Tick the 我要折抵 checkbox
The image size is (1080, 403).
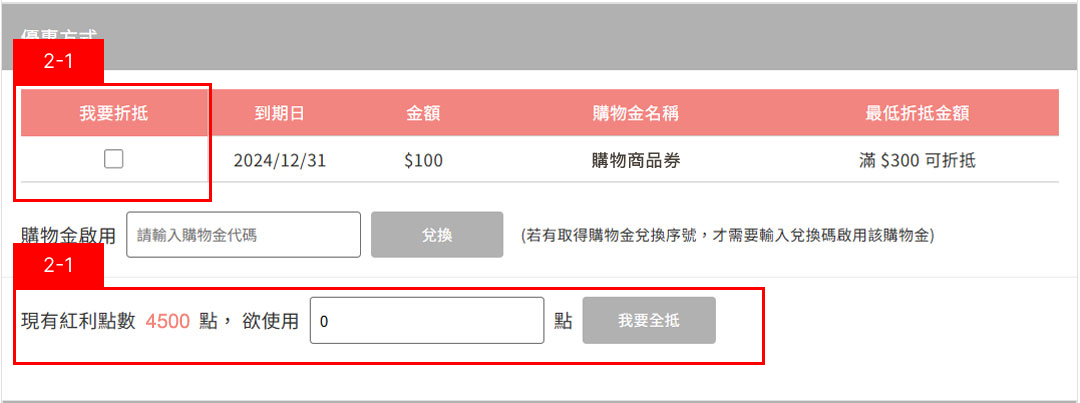pos(114,159)
